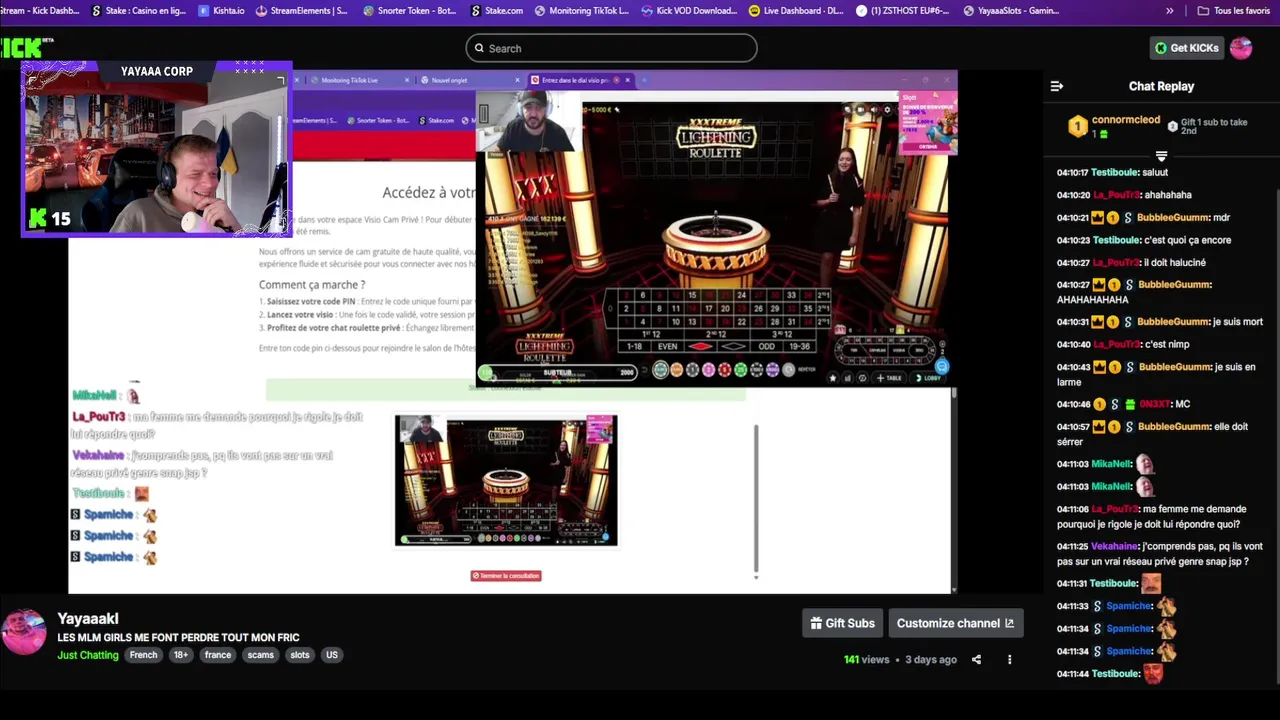
Task: Open the Yayaaakl channel avatar
Action: [23, 632]
